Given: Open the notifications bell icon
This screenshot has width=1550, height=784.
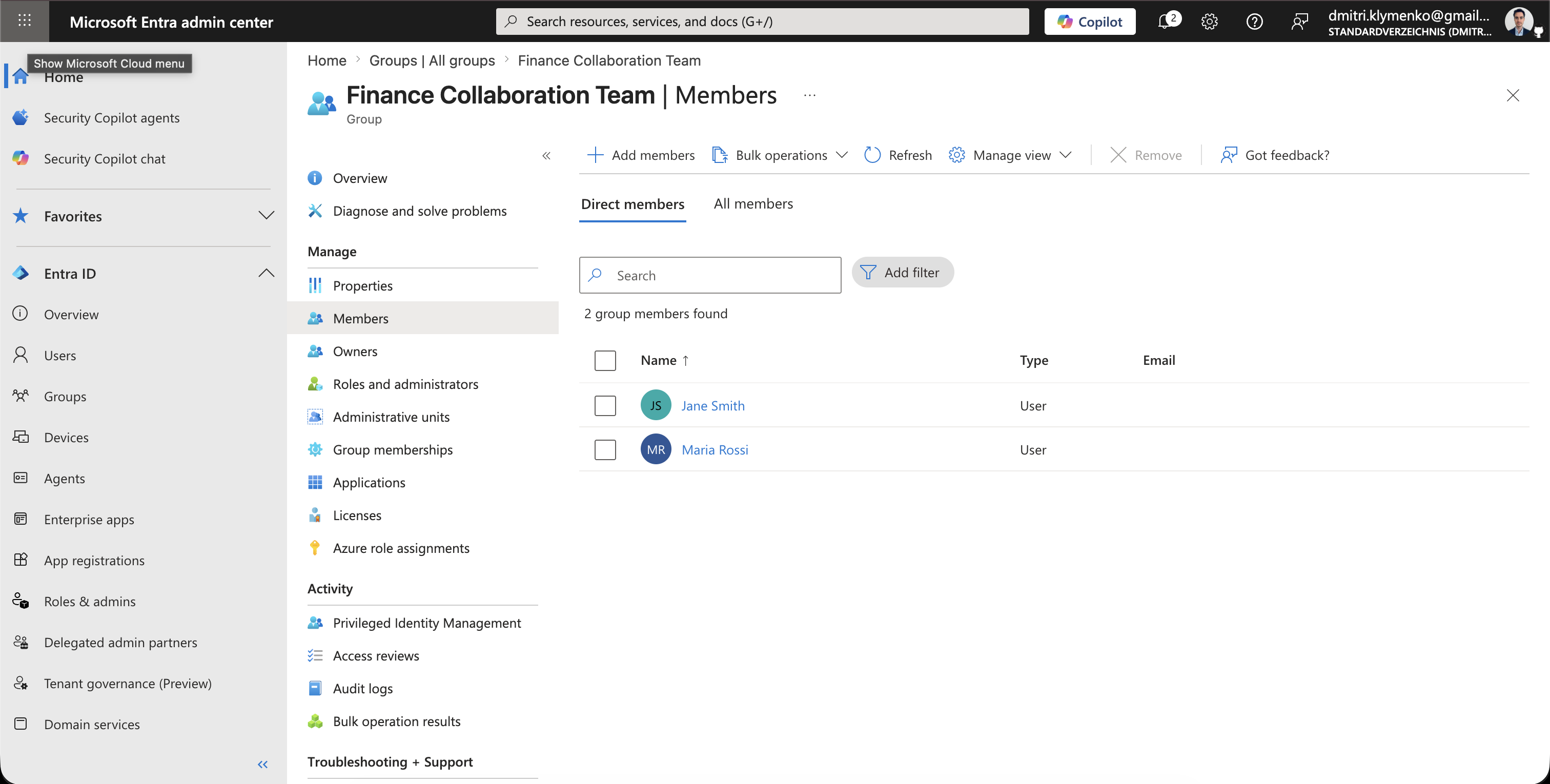Looking at the screenshot, I should click(1166, 22).
